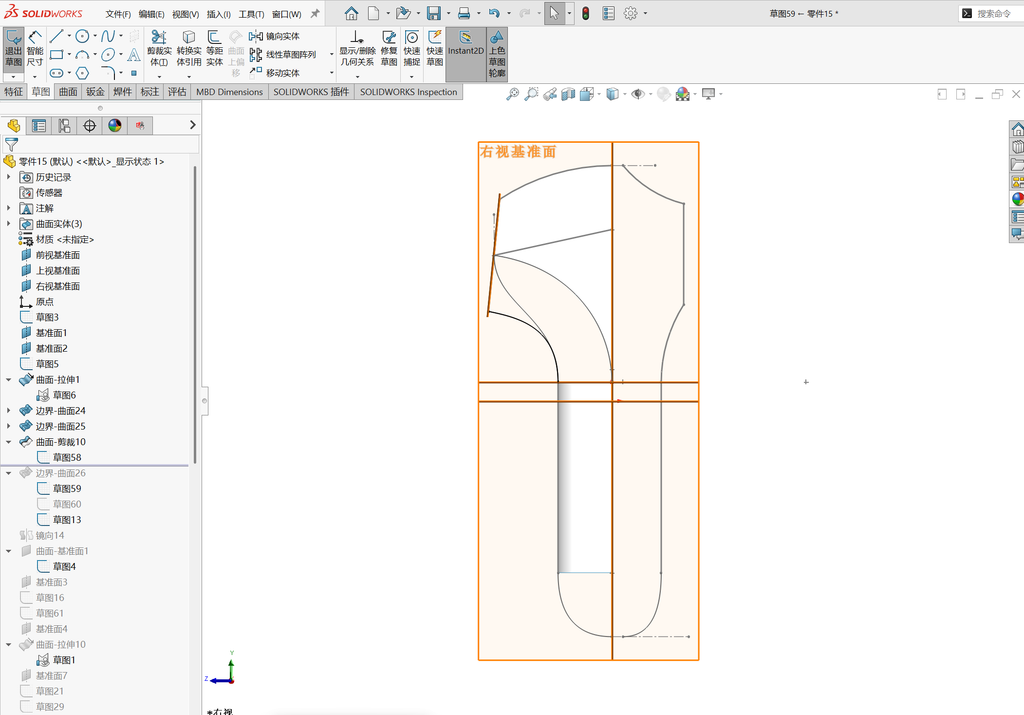
Task: Select the Arc sketch tool
Action: pos(82,54)
